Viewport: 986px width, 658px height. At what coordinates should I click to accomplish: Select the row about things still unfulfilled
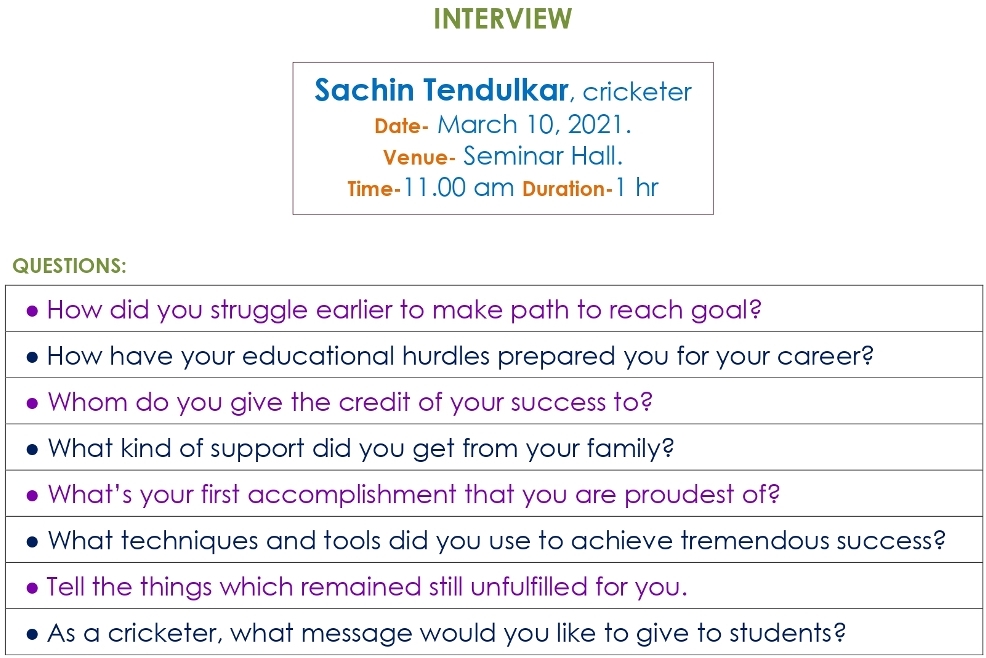point(367,586)
